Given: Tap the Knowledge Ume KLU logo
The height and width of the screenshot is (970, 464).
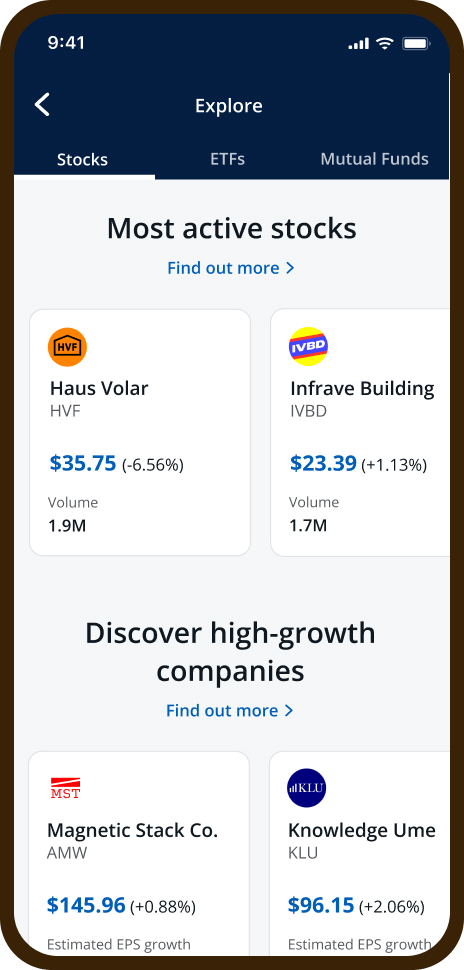Looking at the screenshot, I should 307,788.
